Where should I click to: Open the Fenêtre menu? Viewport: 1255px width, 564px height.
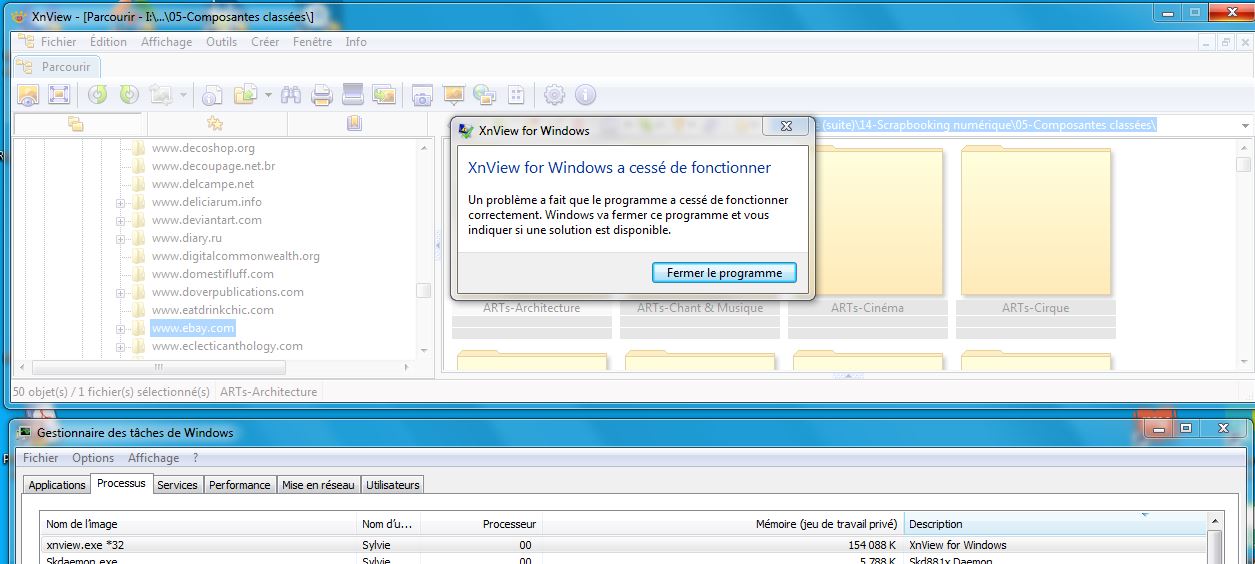click(312, 42)
